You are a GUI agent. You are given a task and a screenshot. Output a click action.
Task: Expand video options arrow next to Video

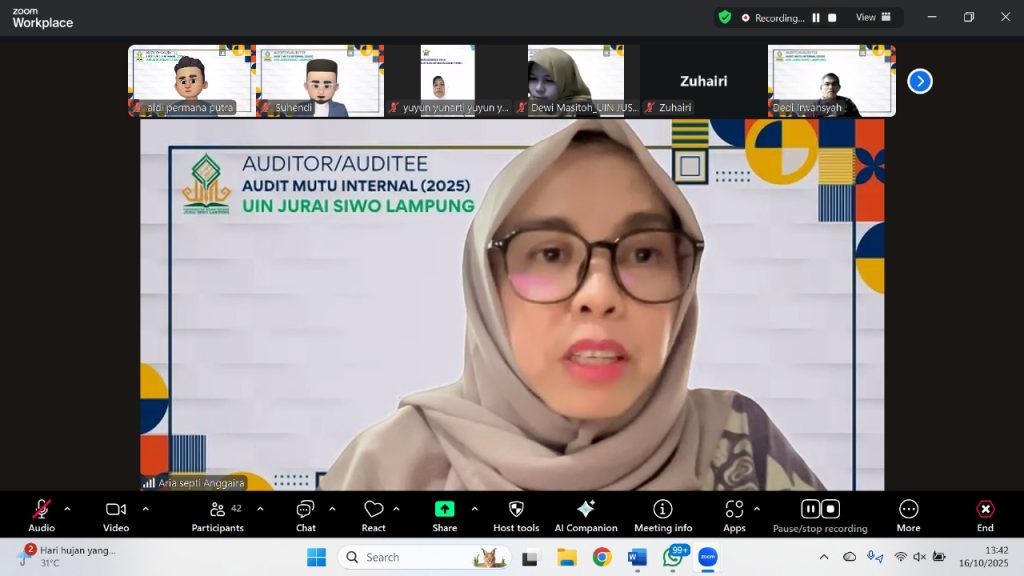click(145, 509)
